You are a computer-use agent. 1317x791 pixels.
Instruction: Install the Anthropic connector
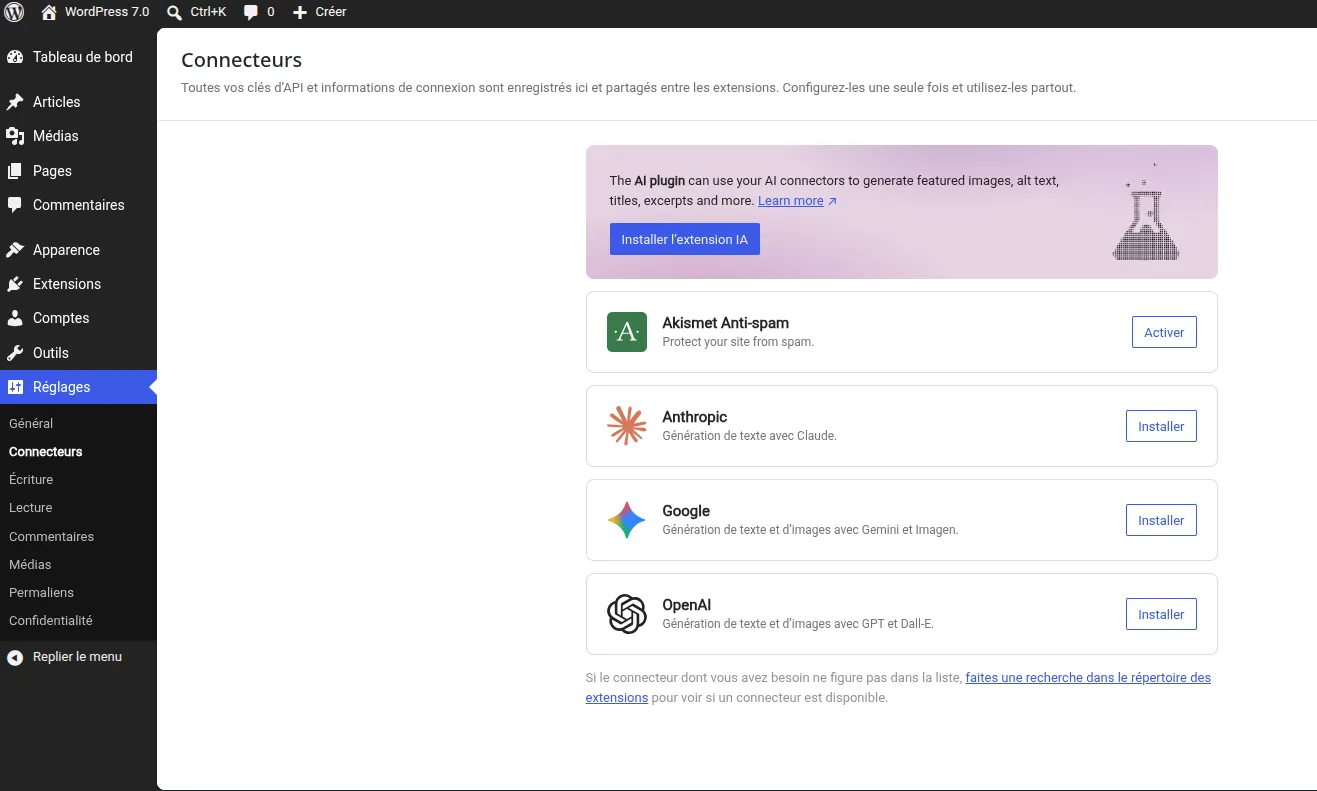(1161, 426)
